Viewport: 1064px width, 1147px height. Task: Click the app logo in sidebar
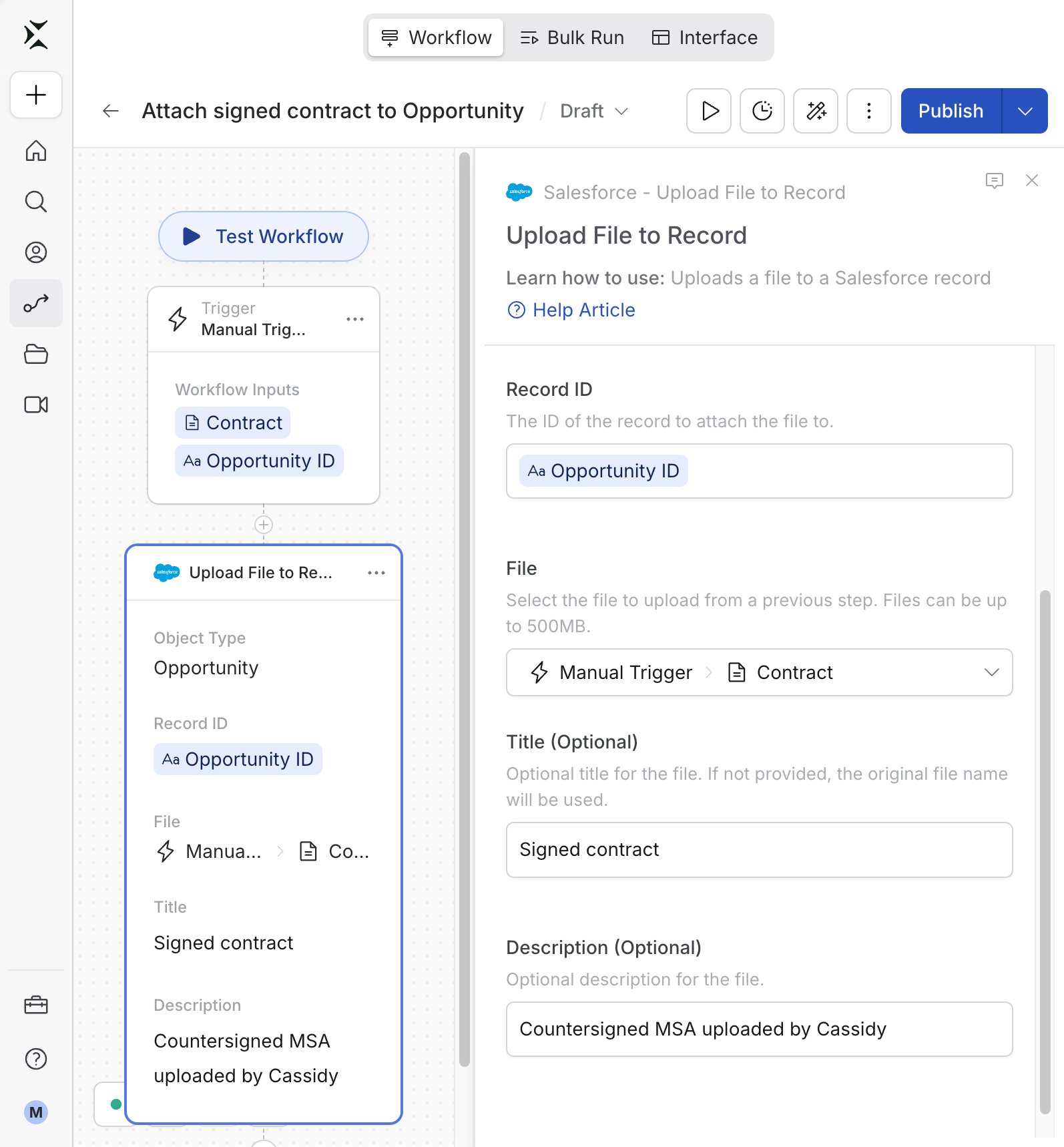[36, 35]
